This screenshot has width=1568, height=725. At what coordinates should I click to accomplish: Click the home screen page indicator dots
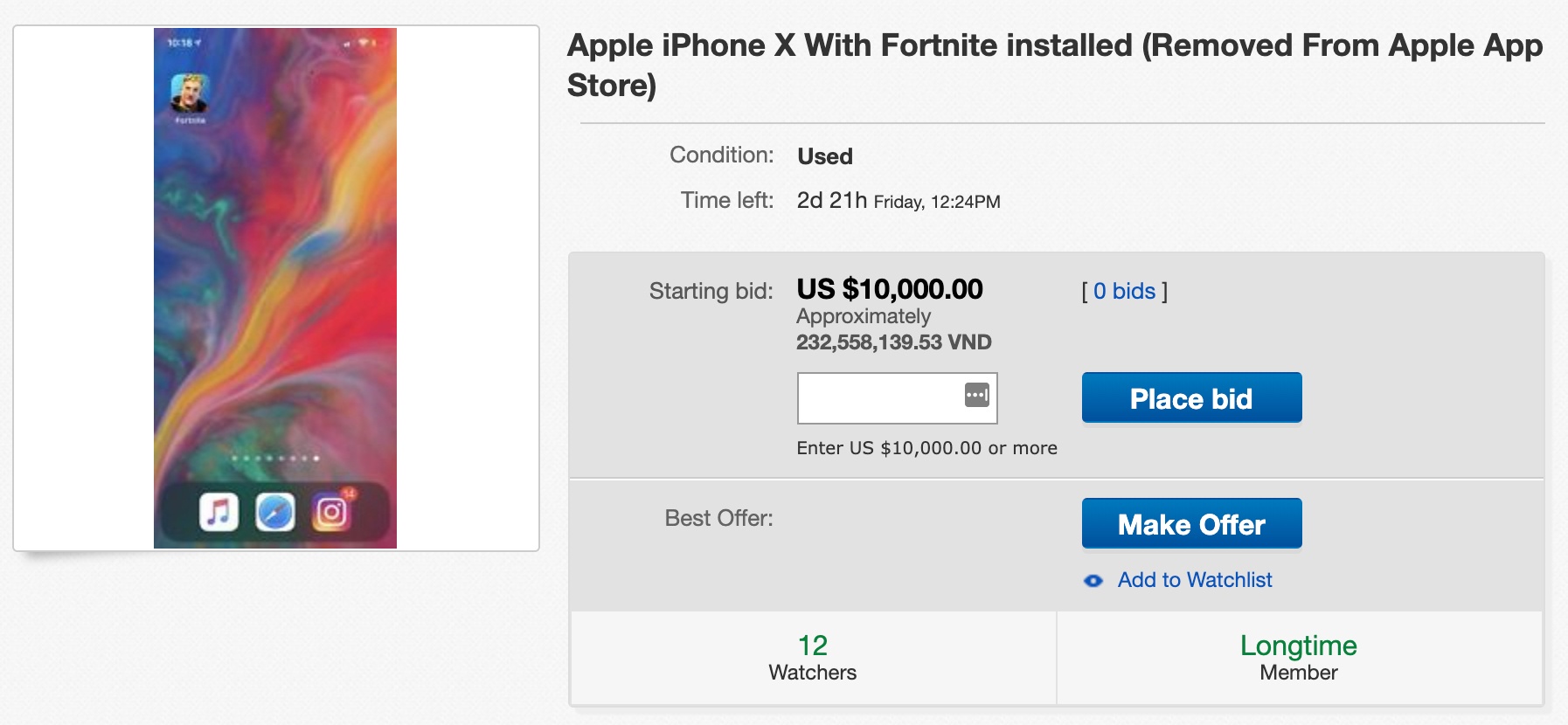pos(275,458)
